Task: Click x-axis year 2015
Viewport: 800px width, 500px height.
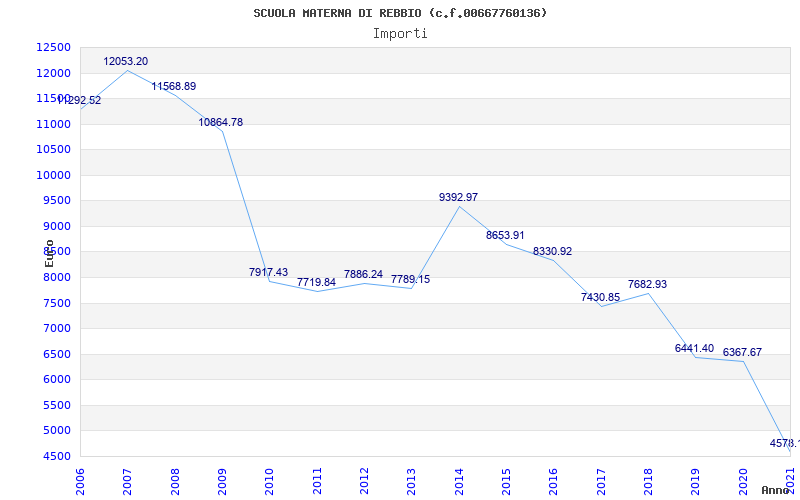Action: pyautogui.click(x=506, y=481)
